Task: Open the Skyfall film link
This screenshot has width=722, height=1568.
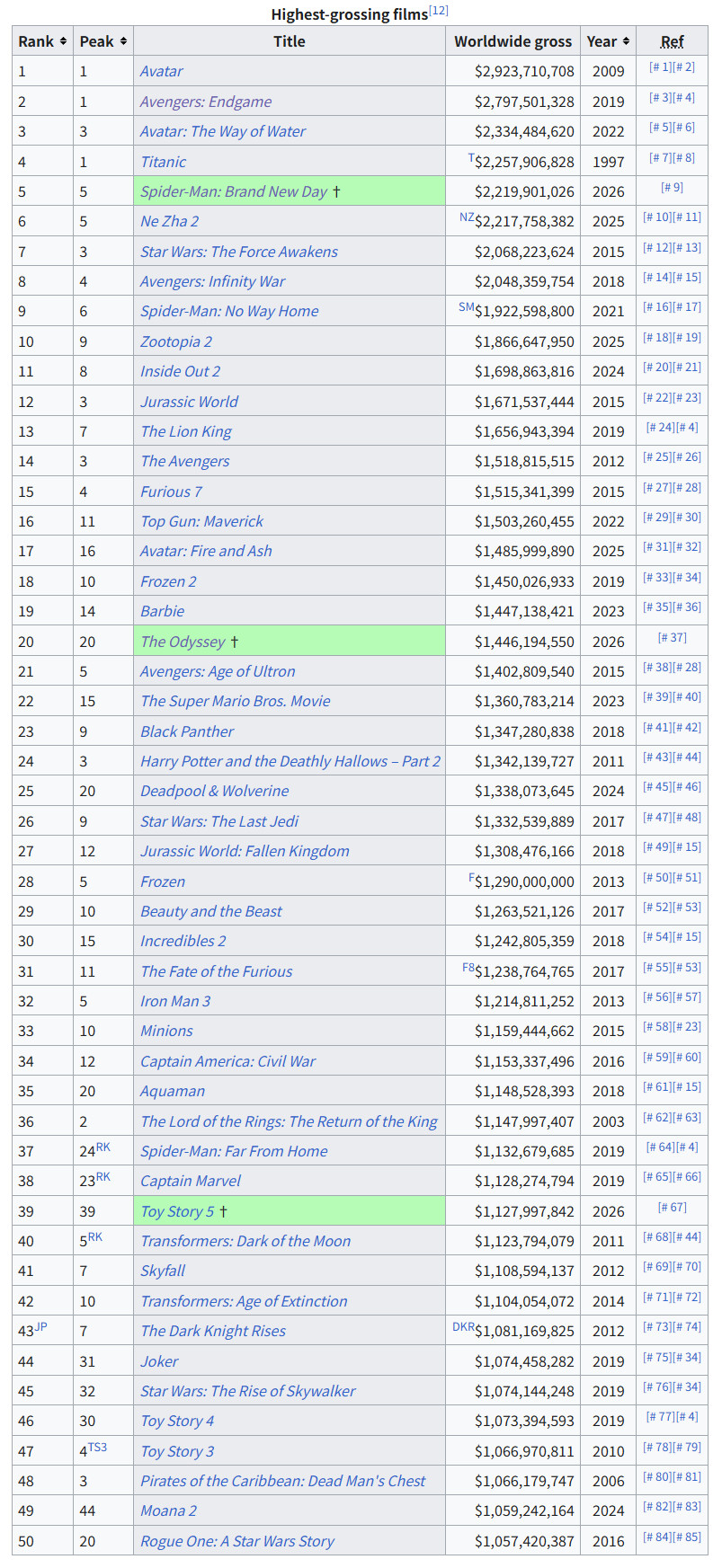Action: point(163,1271)
